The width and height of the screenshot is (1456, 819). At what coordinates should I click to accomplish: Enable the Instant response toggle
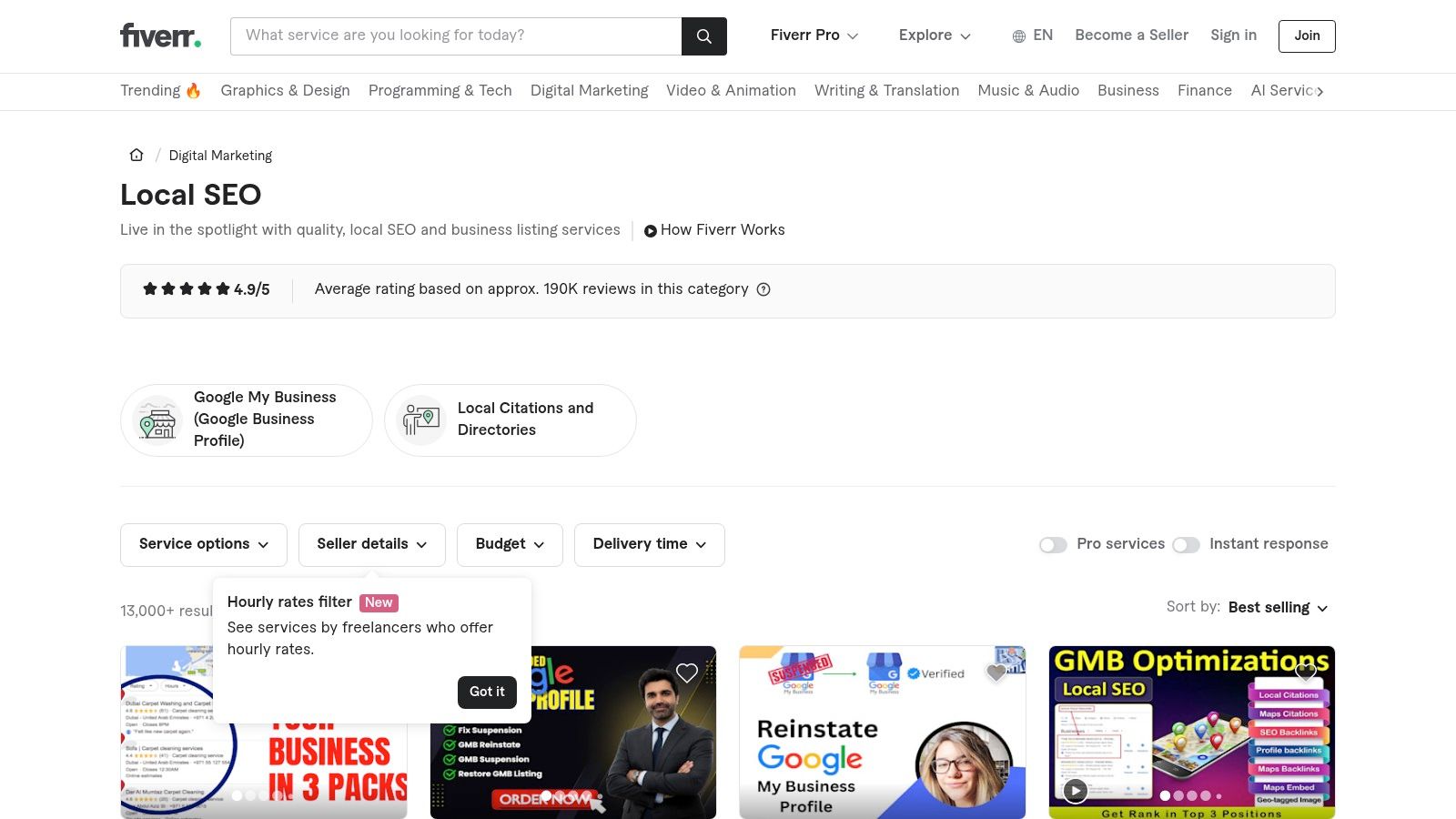[x=1187, y=544]
